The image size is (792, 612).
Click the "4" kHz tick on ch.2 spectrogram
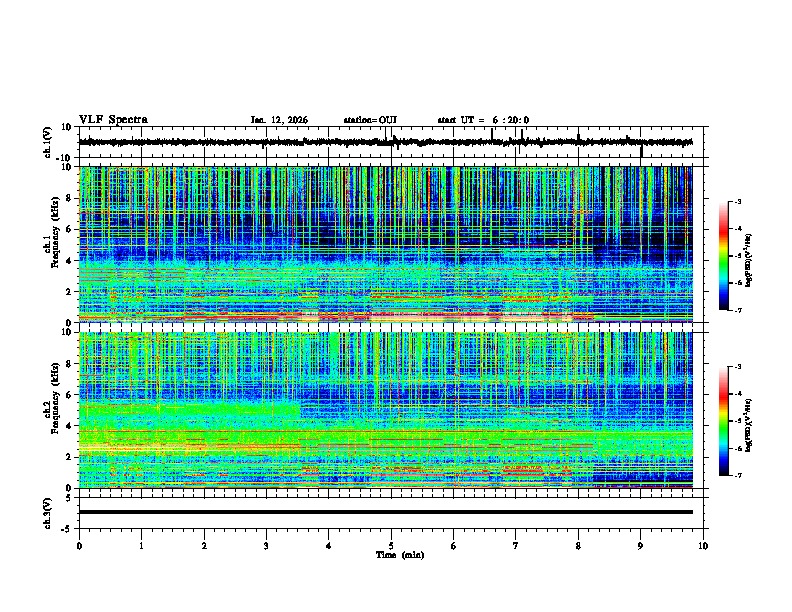click(x=69, y=426)
